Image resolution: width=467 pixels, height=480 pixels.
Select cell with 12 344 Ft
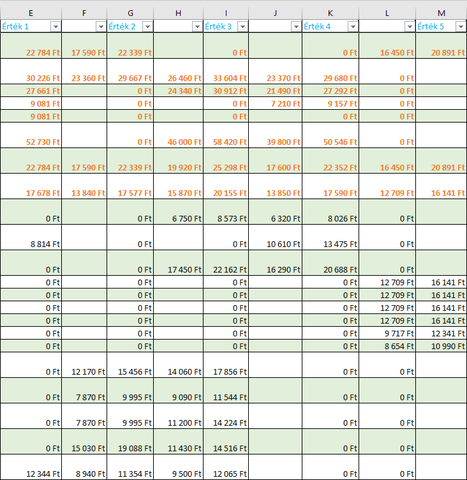click(31, 467)
